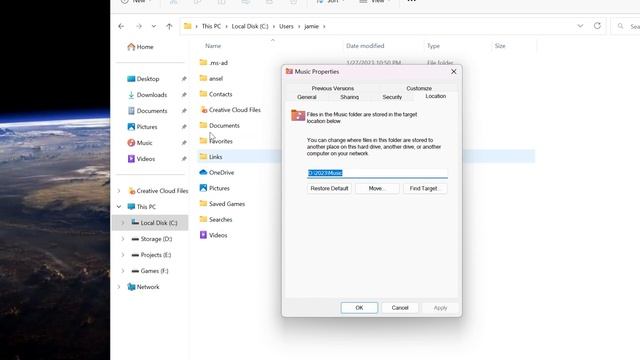Close the Music Properties dialog

coord(453,71)
